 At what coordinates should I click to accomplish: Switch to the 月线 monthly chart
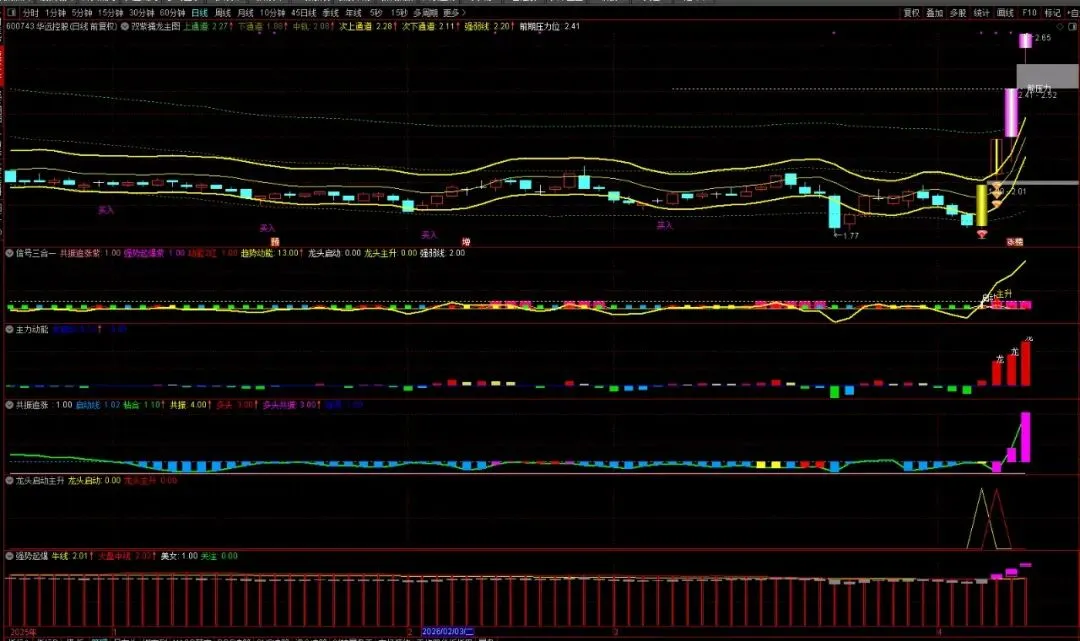[246, 13]
